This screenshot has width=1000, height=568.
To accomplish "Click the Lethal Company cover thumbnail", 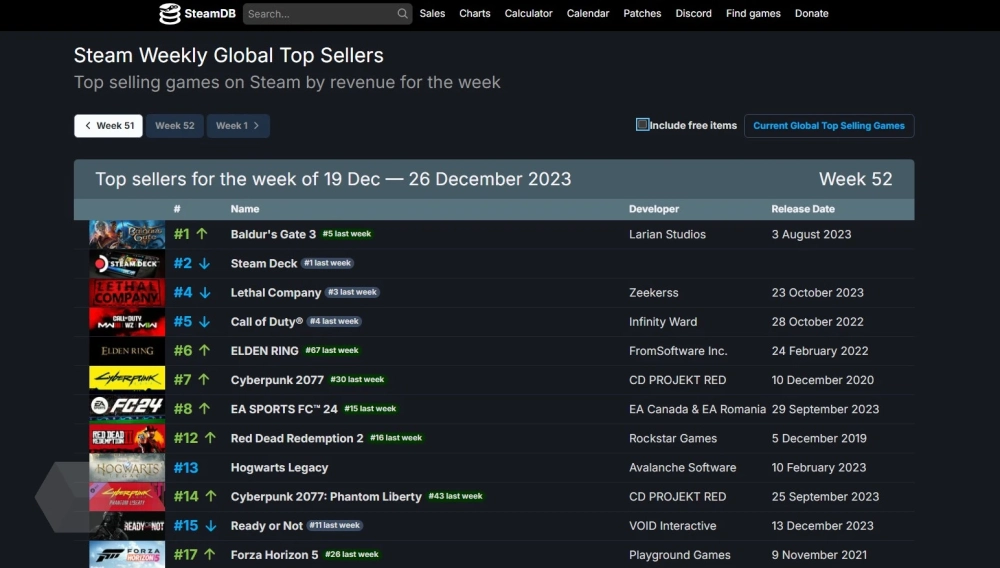I will (x=127, y=292).
